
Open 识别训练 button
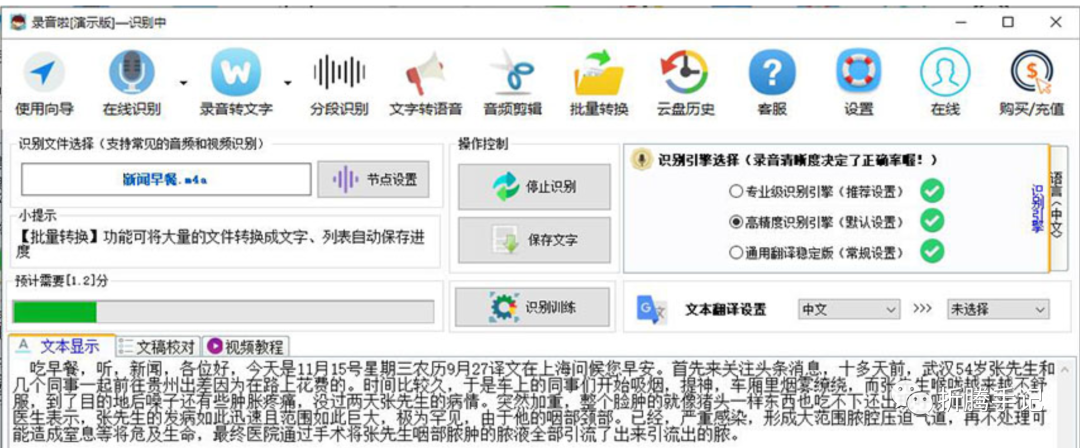(x=532, y=307)
